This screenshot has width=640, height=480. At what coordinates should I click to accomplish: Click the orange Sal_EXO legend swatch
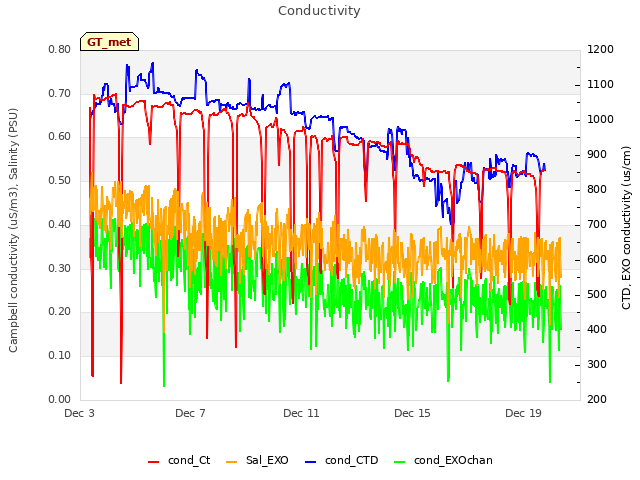(231, 462)
